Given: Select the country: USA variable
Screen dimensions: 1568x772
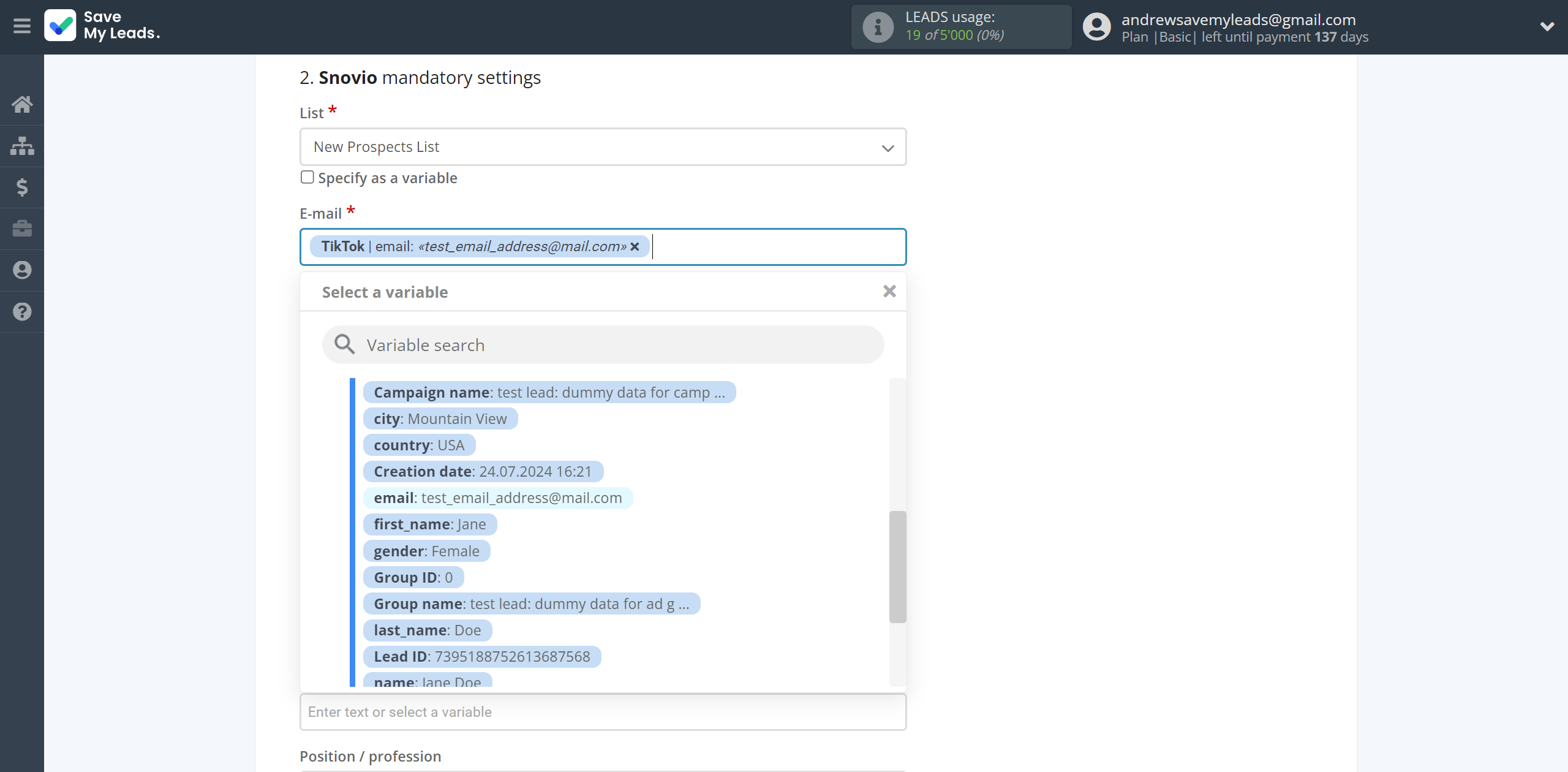Looking at the screenshot, I should tap(420, 445).
